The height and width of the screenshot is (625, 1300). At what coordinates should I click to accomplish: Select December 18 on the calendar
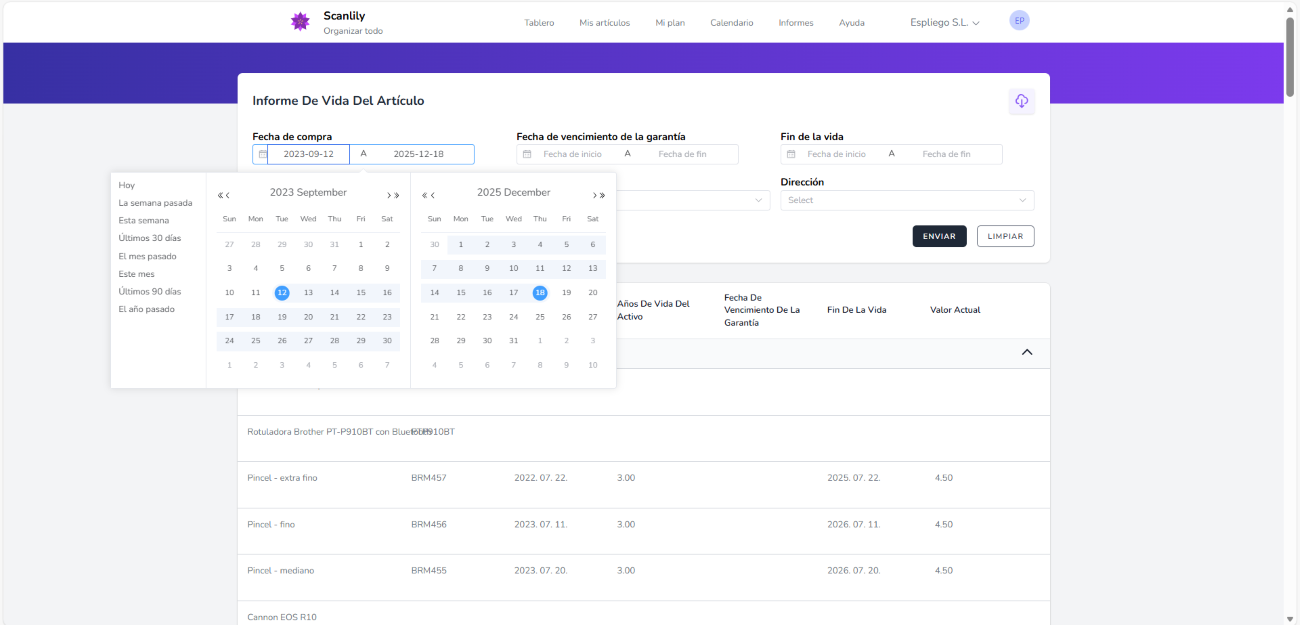click(x=538, y=292)
